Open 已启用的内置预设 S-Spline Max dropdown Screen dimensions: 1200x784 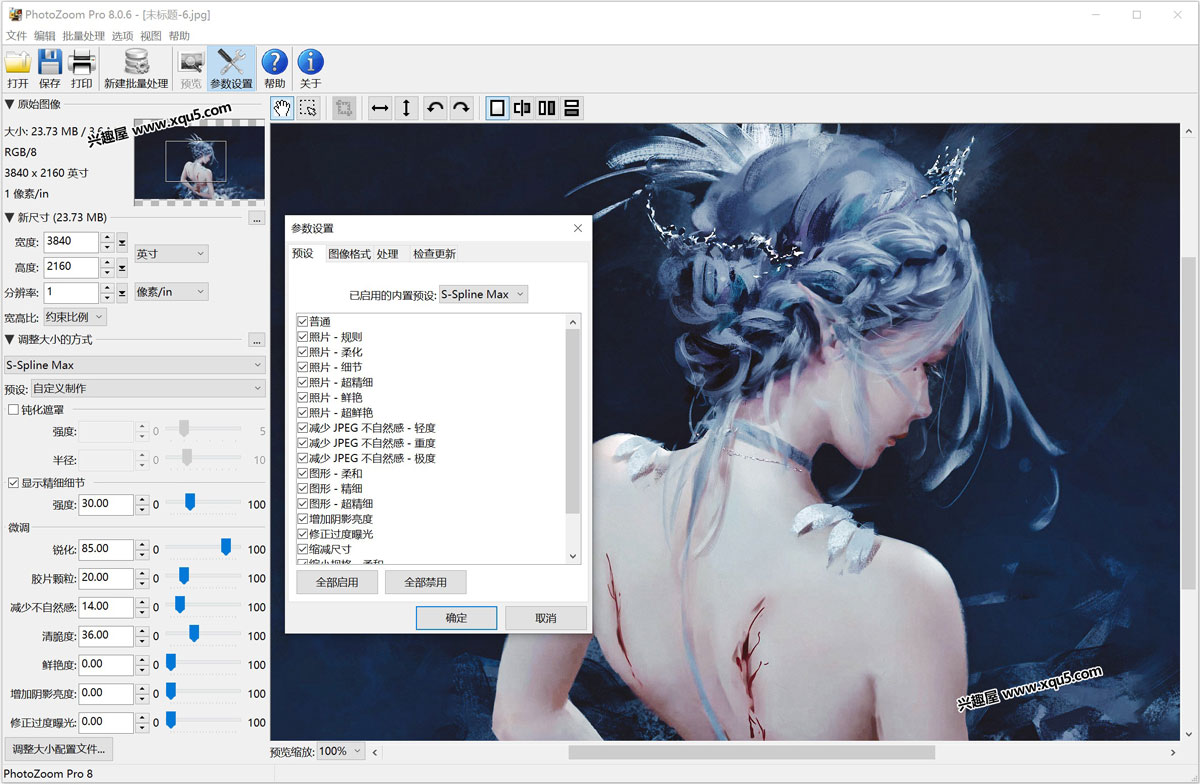pos(483,294)
